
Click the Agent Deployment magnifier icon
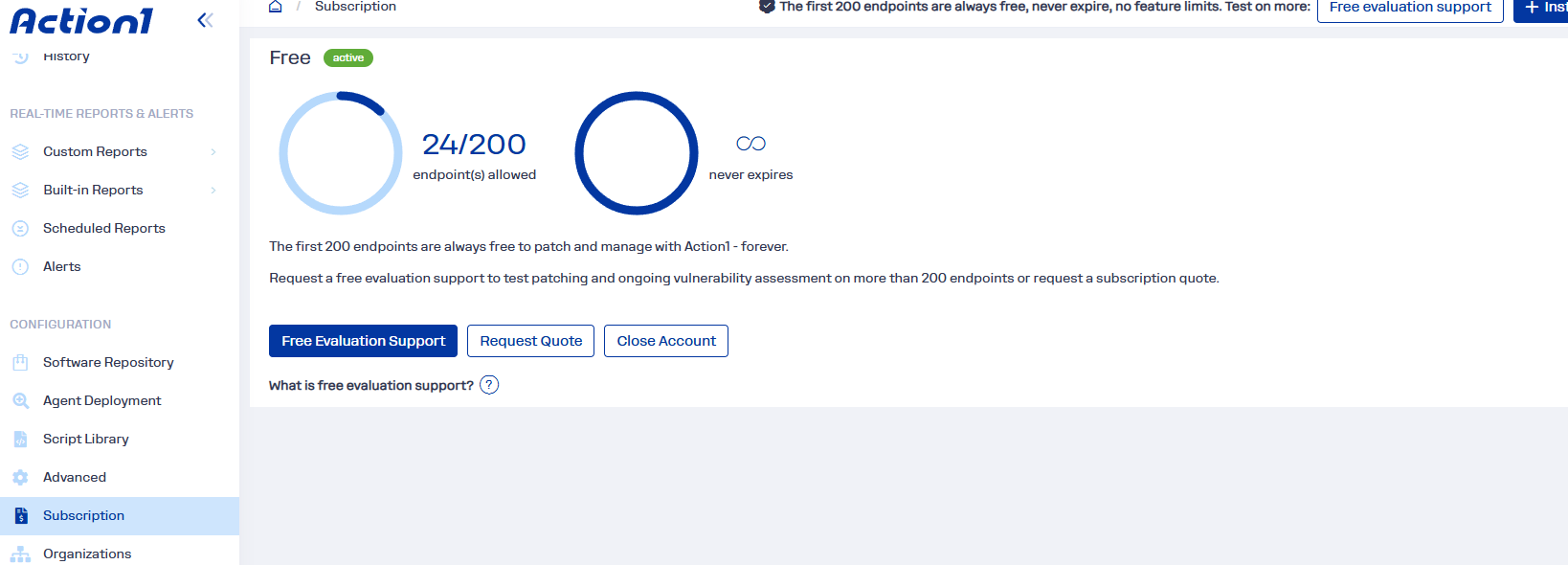click(20, 400)
